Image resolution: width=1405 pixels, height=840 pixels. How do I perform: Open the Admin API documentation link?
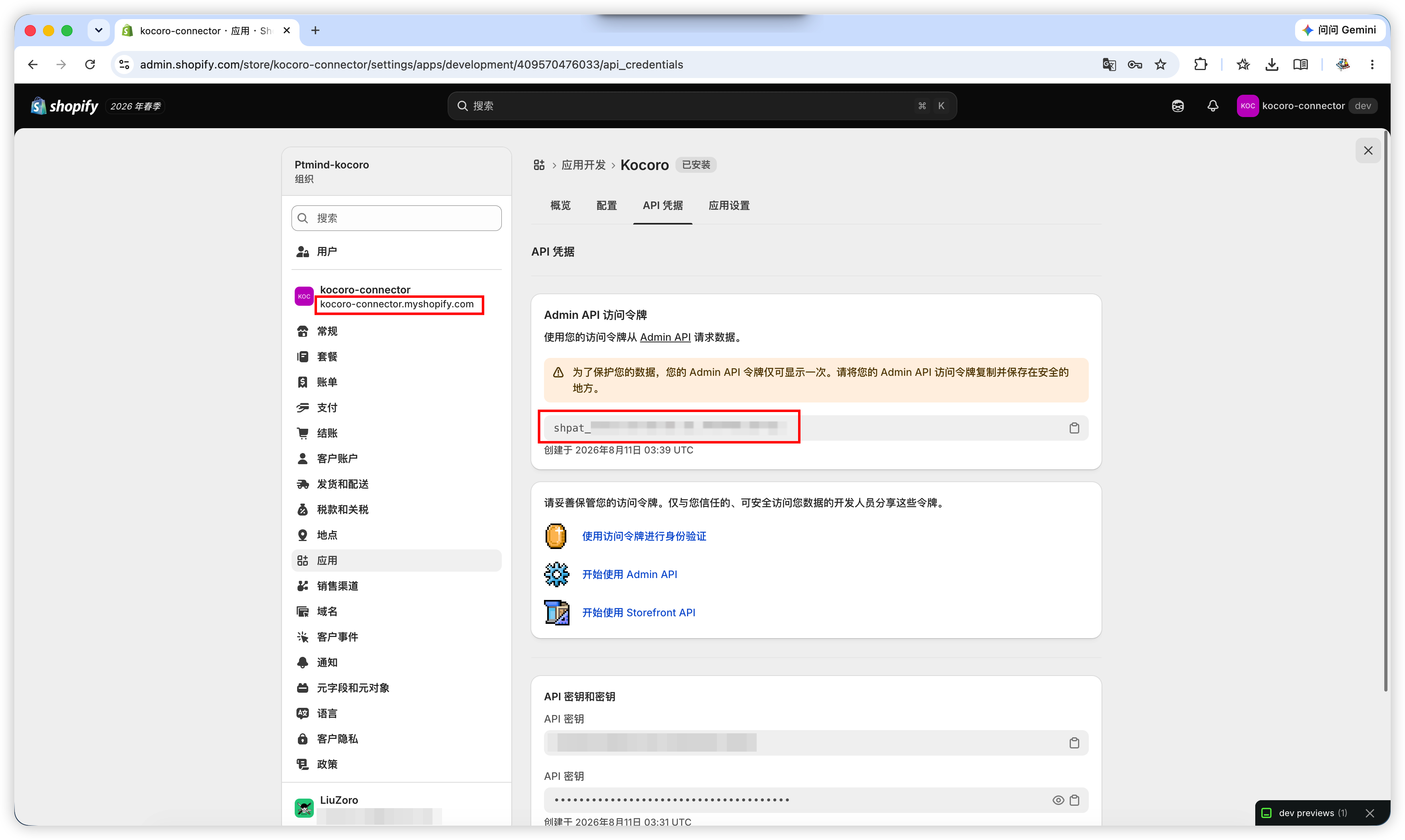[x=665, y=337]
